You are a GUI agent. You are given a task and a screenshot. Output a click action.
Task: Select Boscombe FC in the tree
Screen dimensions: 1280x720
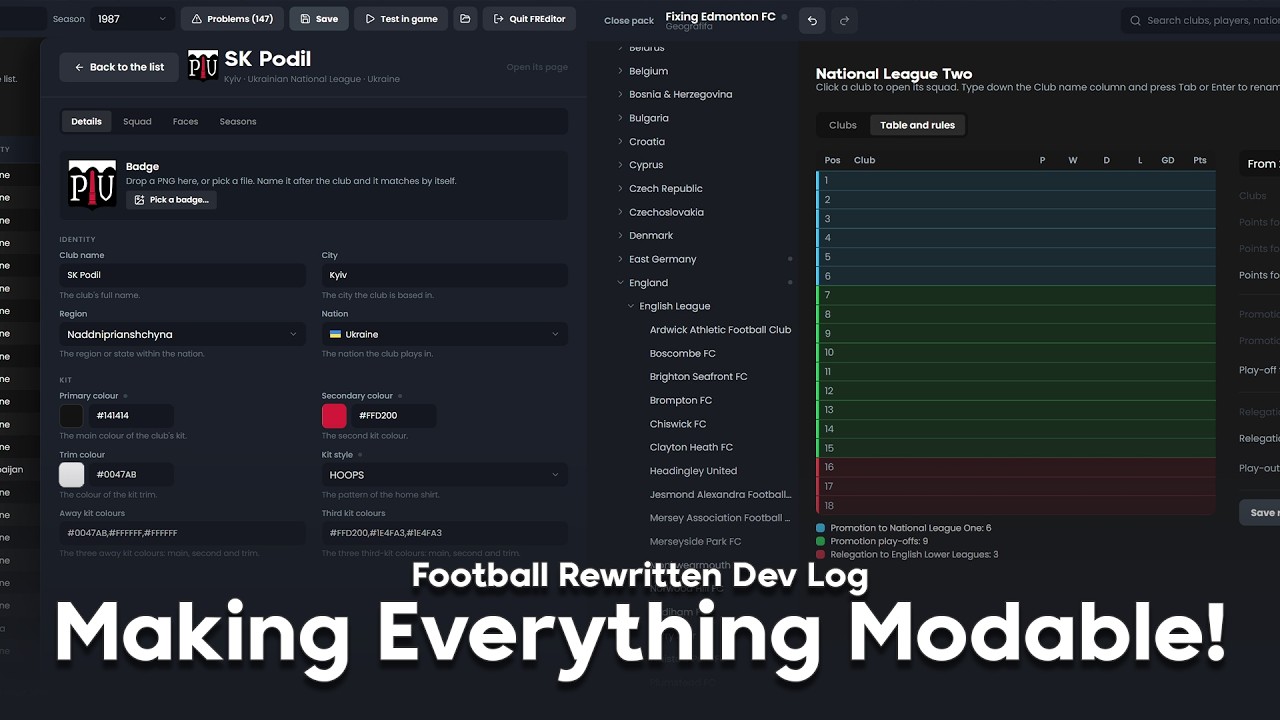(682, 353)
